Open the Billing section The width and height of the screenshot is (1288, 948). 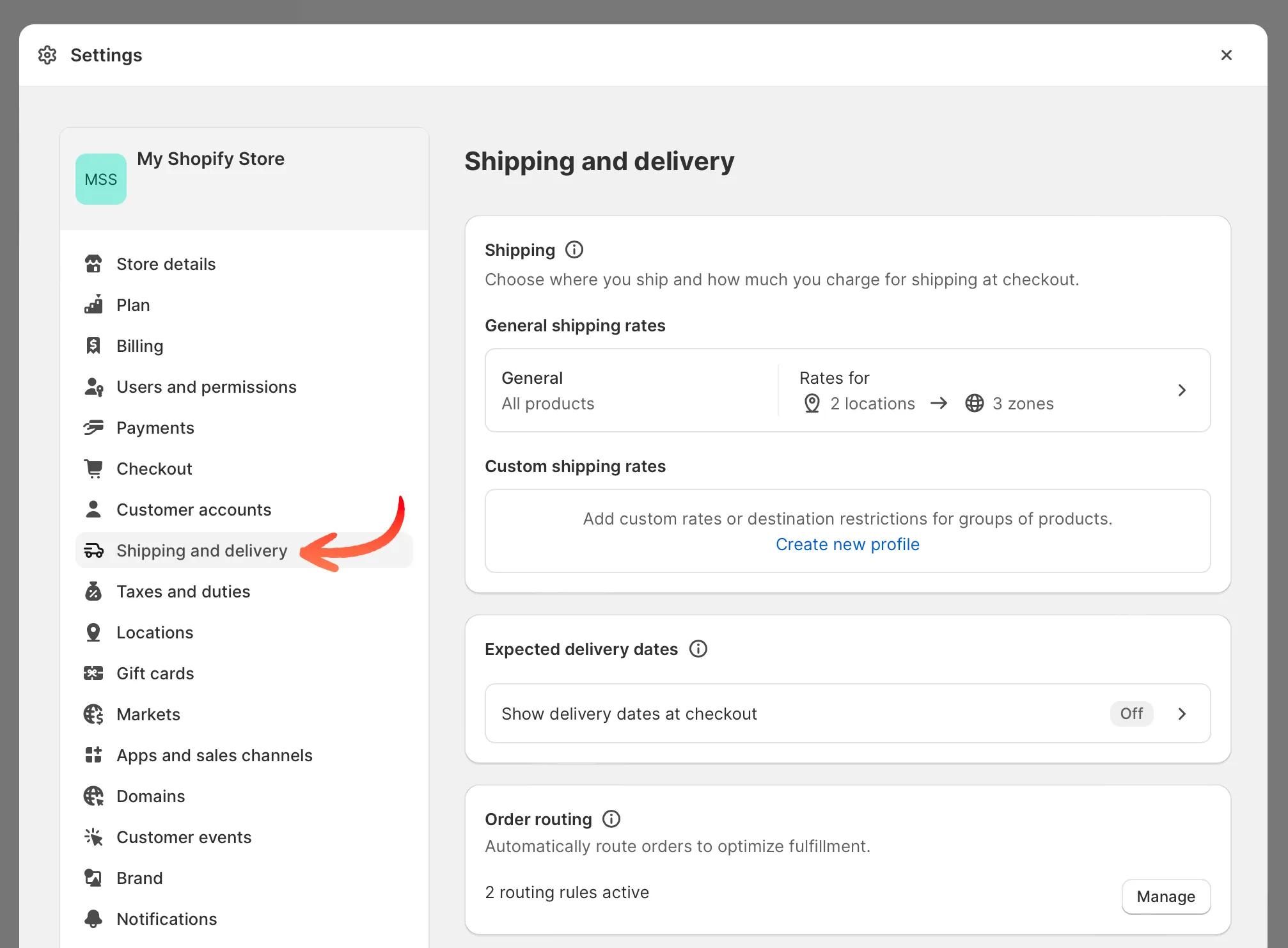tap(244, 345)
